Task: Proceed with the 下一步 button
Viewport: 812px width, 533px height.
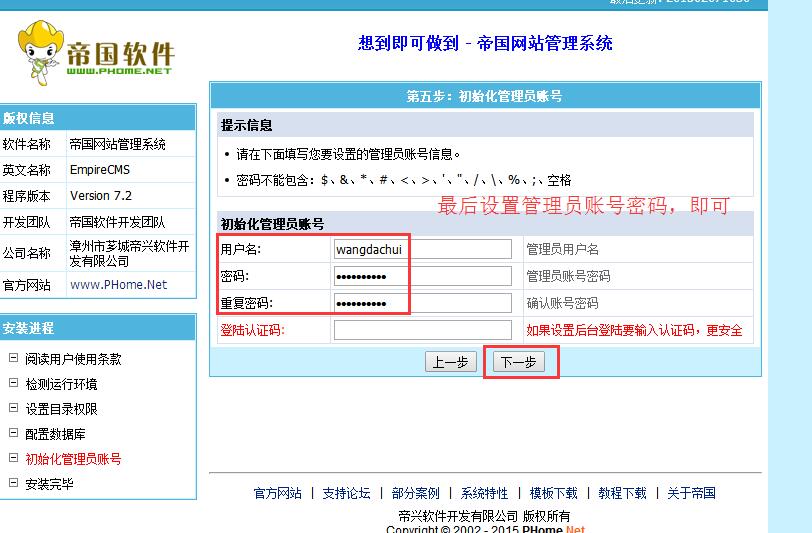Action: (x=518, y=362)
